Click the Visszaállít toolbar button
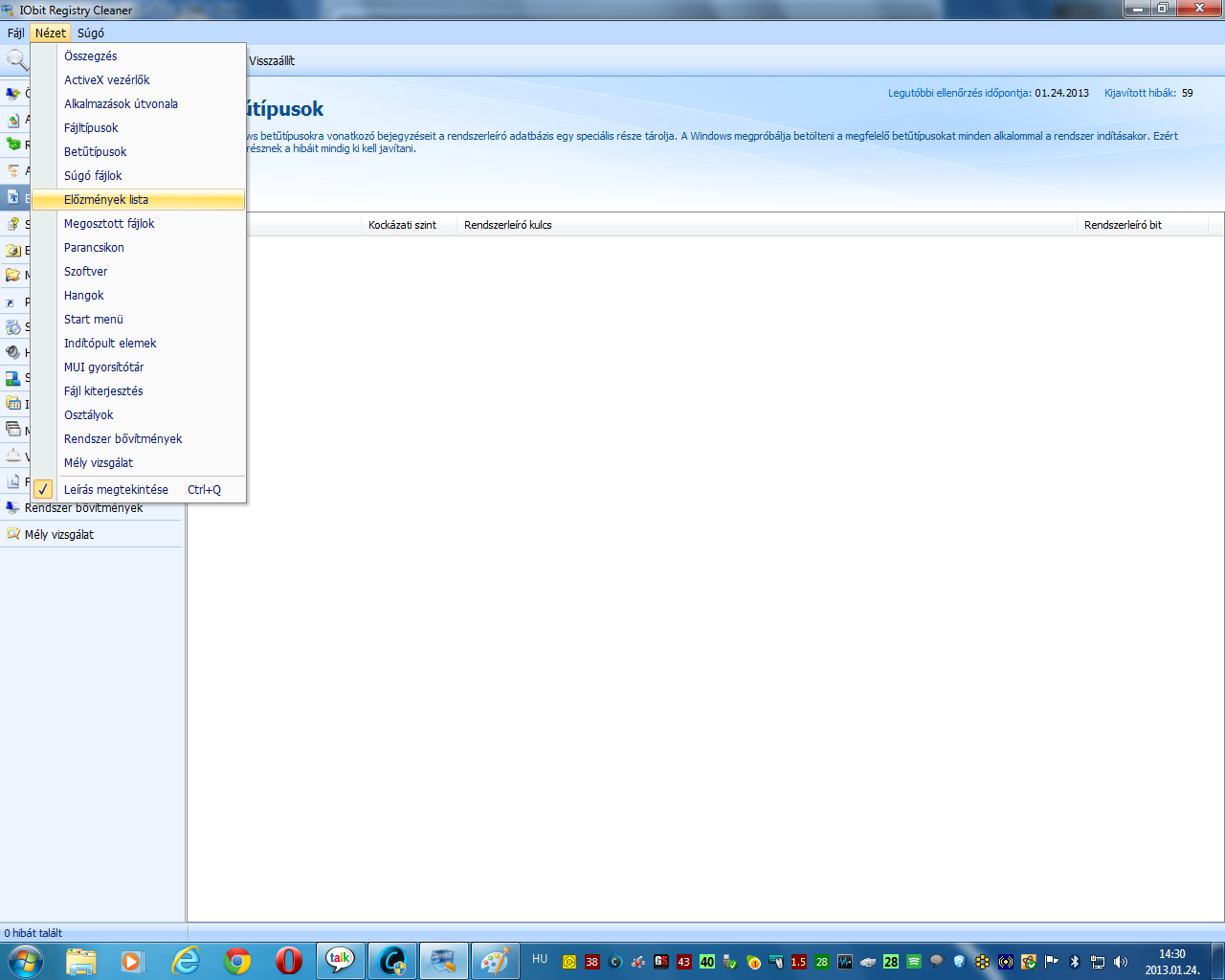The width and height of the screenshot is (1225, 980). (x=272, y=61)
